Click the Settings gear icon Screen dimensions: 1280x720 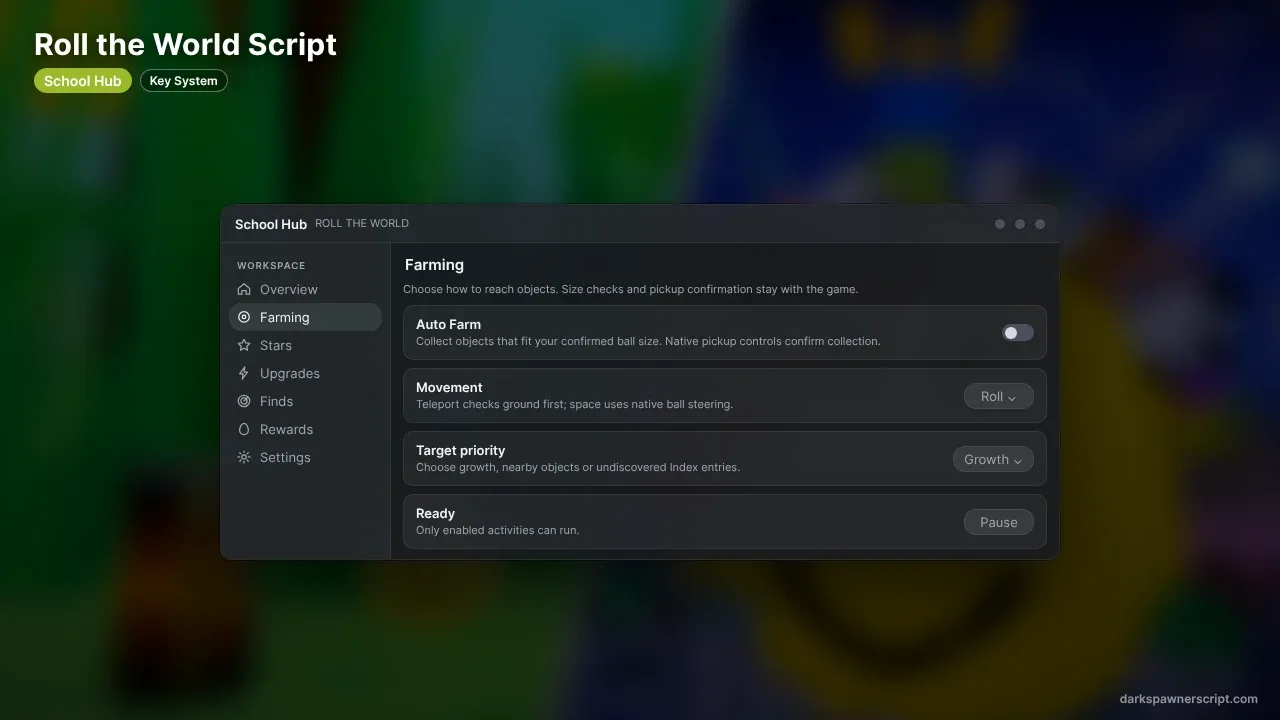click(244, 457)
